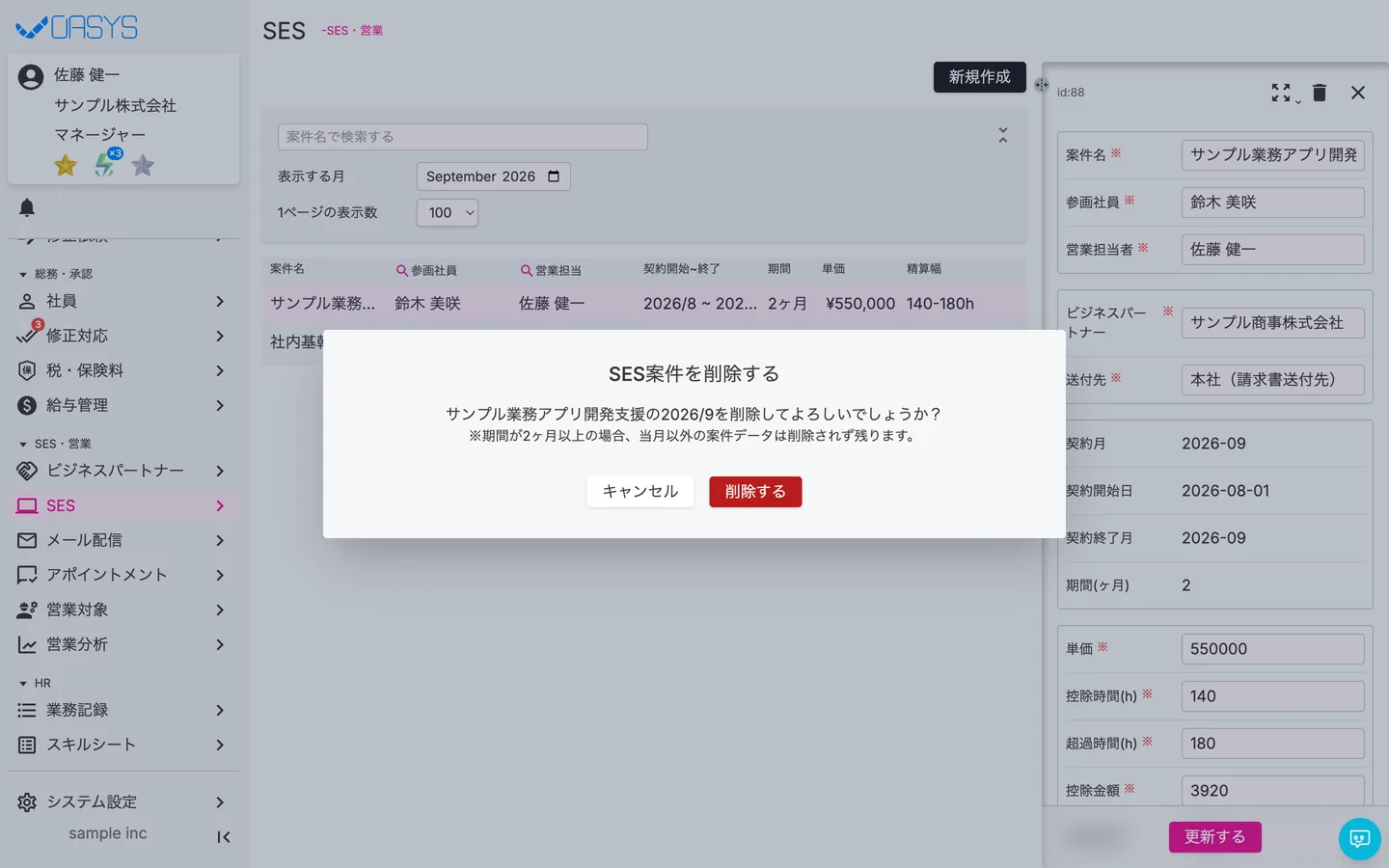Open the chat support bubble icon
This screenshot has height=868, width=1389.
click(x=1360, y=839)
